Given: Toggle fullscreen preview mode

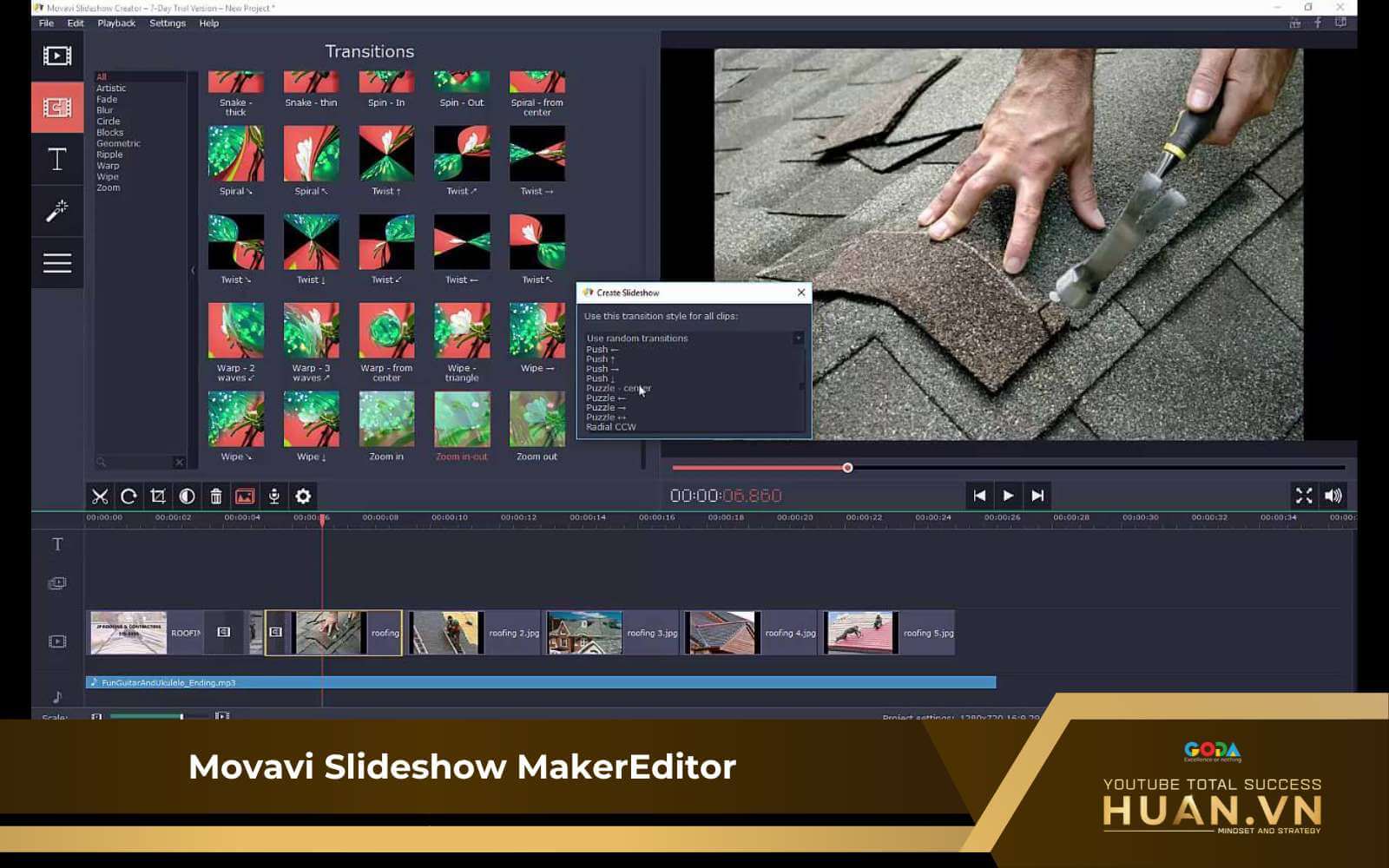Looking at the screenshot, I should (1304, 496).
